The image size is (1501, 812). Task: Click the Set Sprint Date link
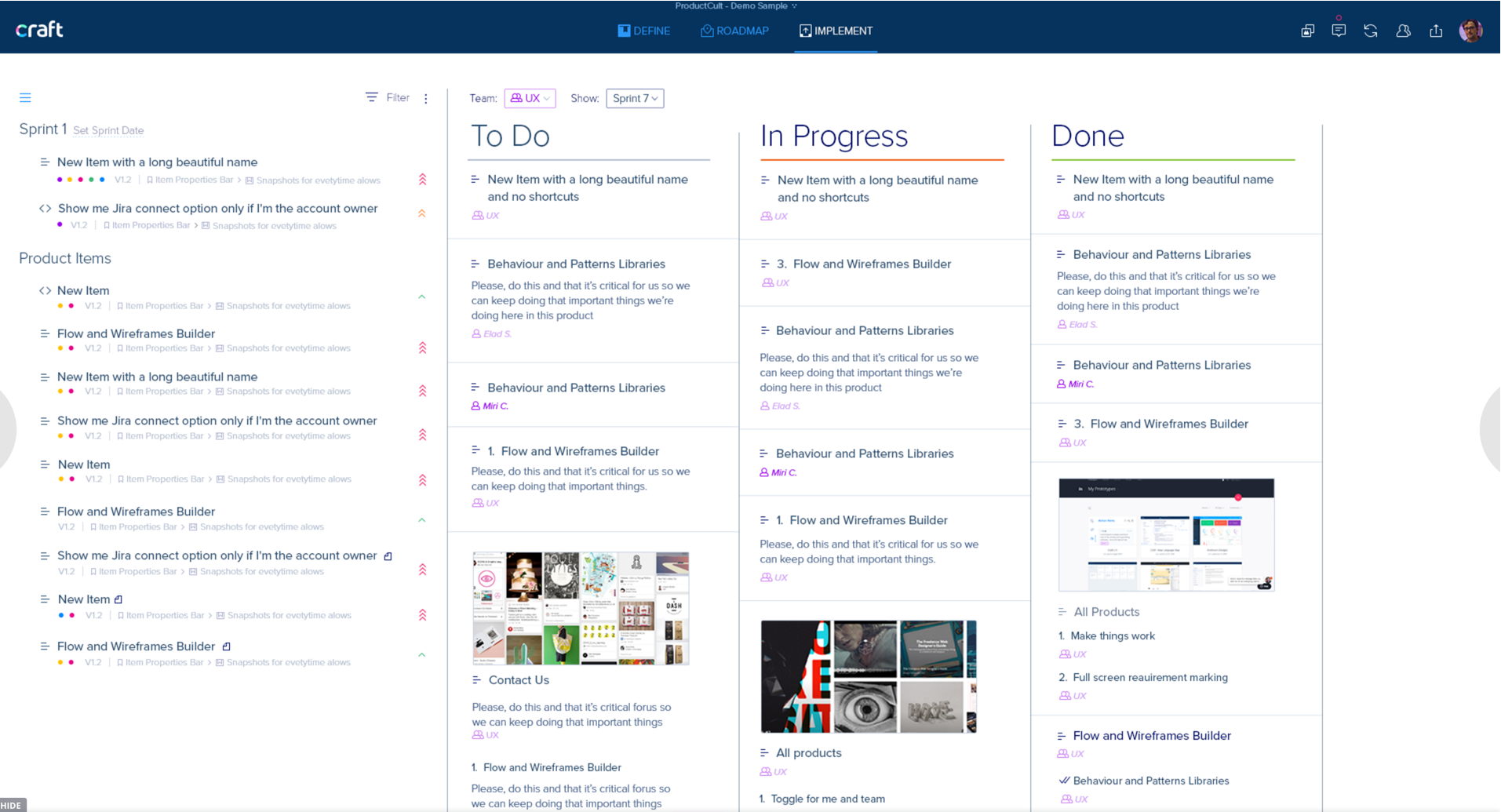coord(108,130)
